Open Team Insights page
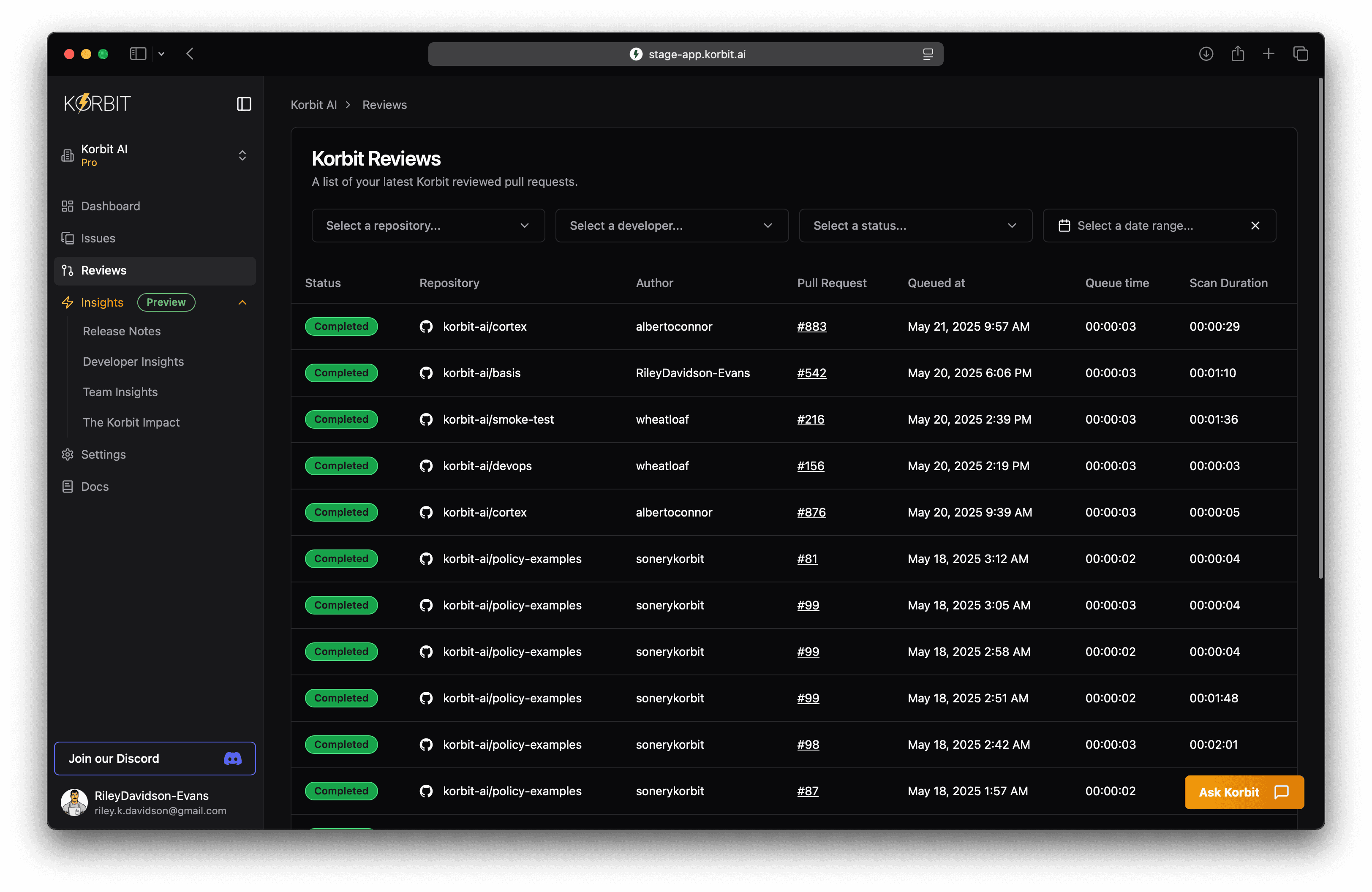Image resolution: width=1372 pixels, height=892 pixels. click(120, 392)
